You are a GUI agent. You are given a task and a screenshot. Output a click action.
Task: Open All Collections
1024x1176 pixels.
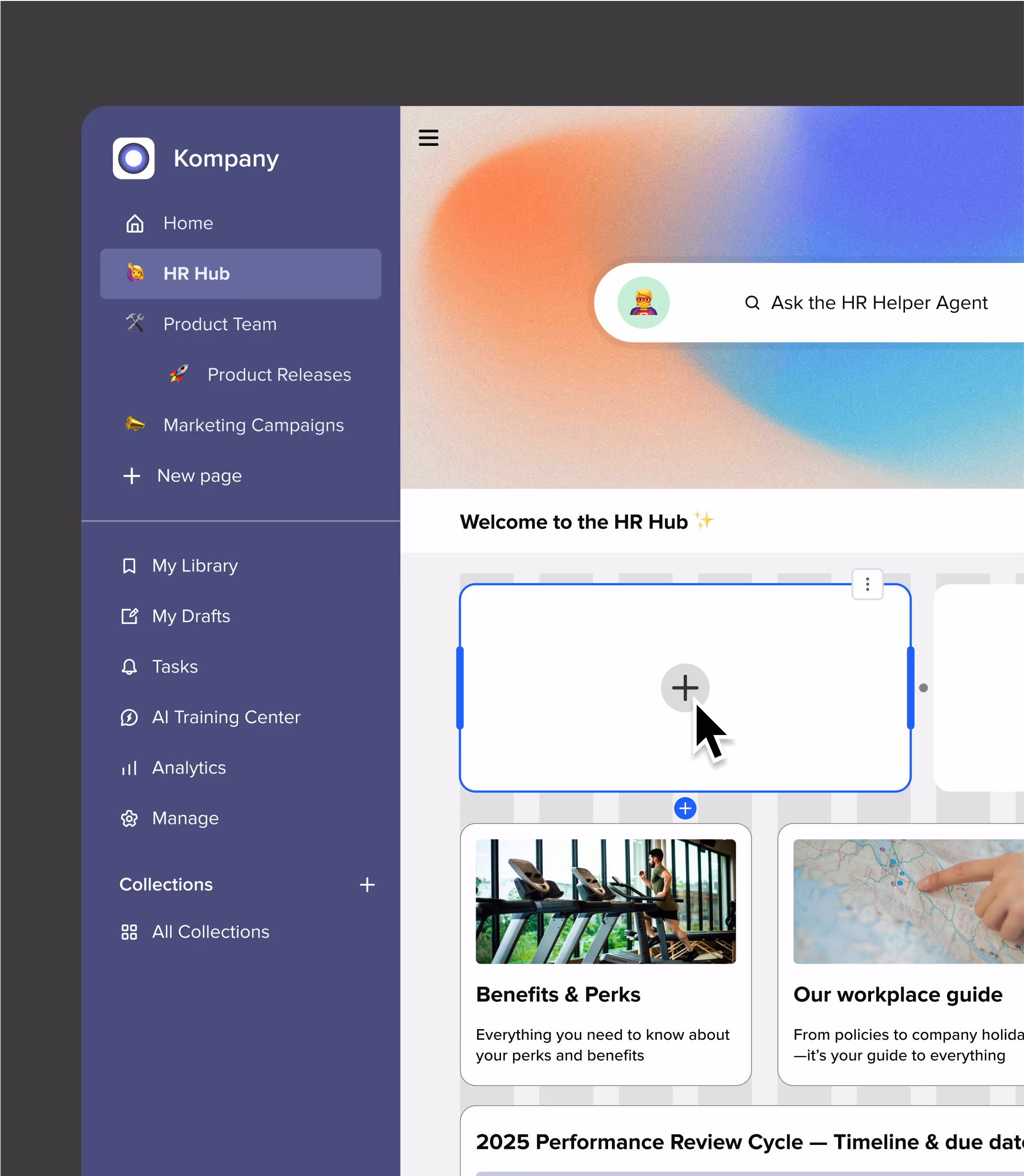tap(210, 932)
